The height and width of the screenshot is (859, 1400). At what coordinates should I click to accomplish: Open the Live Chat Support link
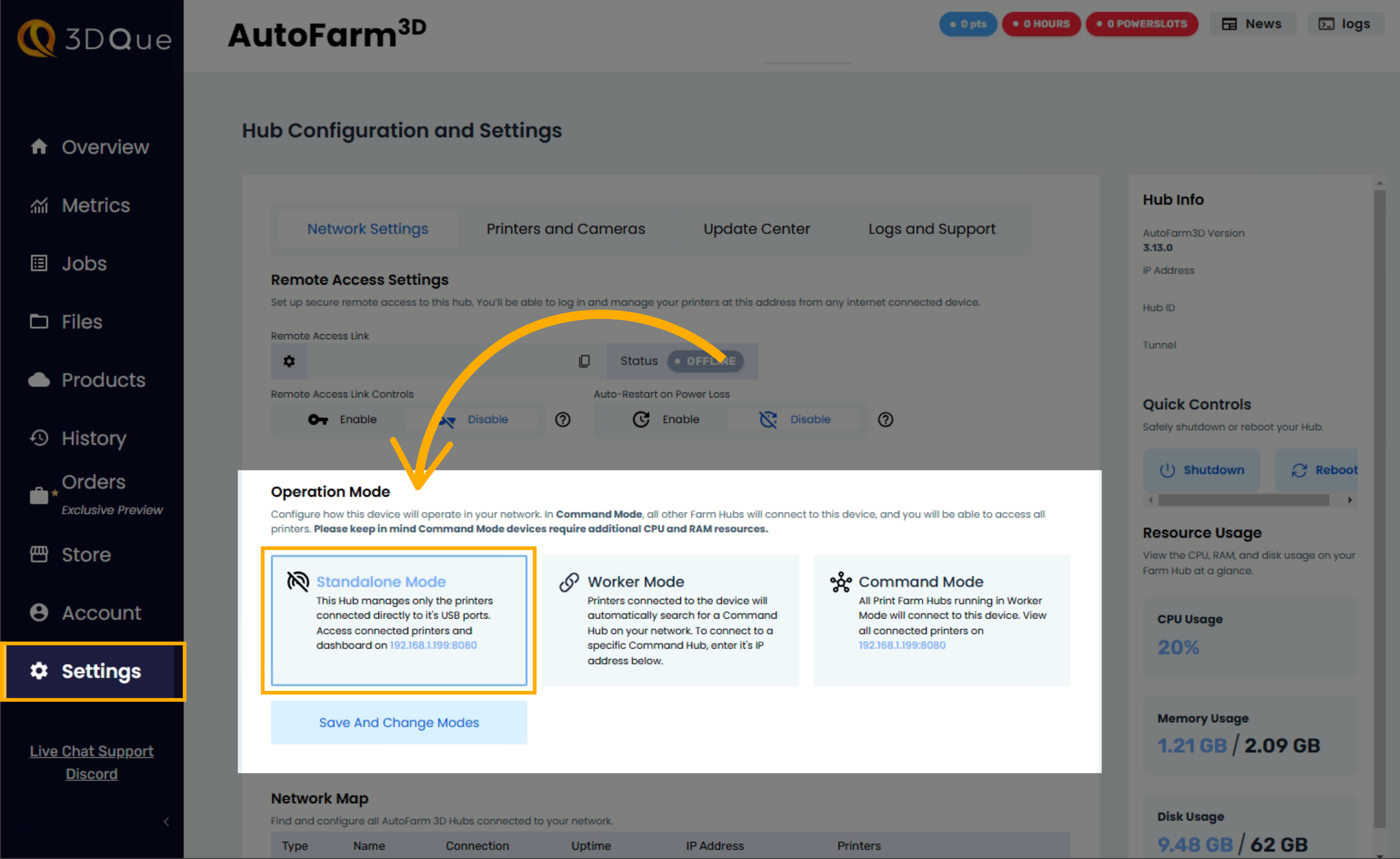coord(92,751)
